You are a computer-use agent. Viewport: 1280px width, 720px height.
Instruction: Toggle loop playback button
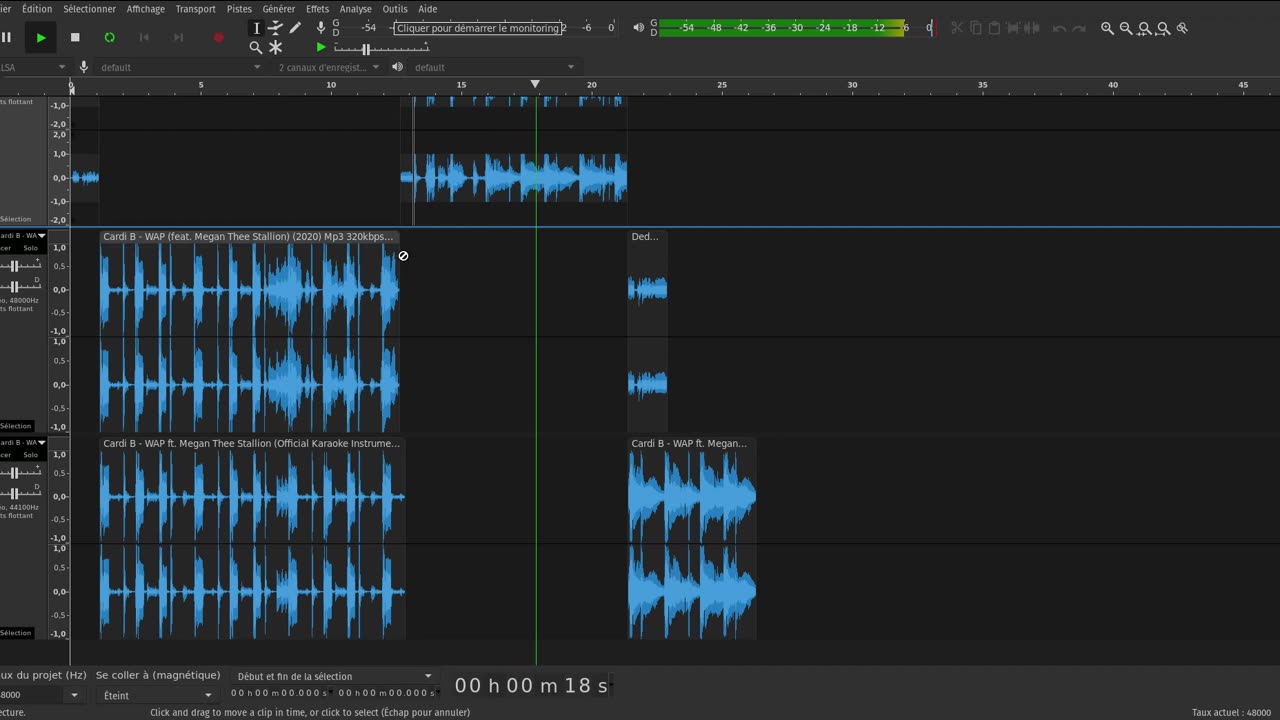coord(109,37)
